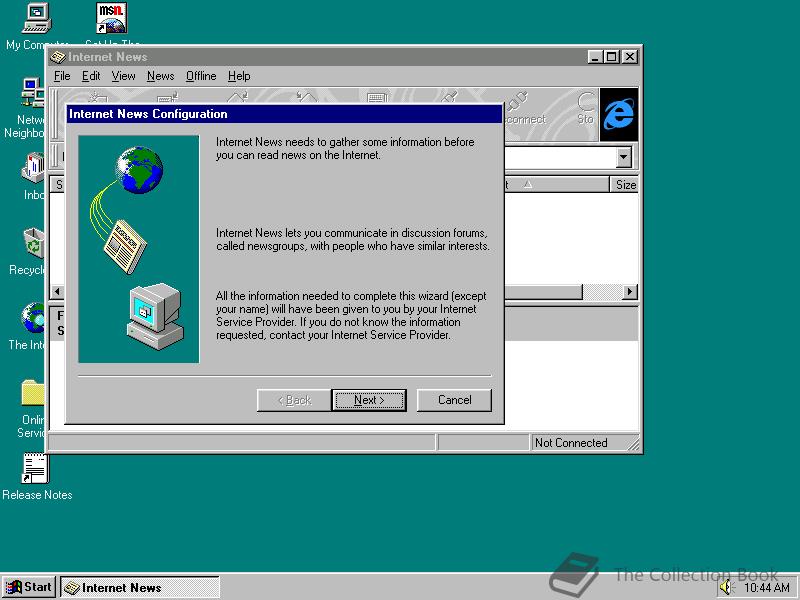Viewport: 800px width, 600px height.
Task: Open the News menu
Action: (x=161, y=76)
